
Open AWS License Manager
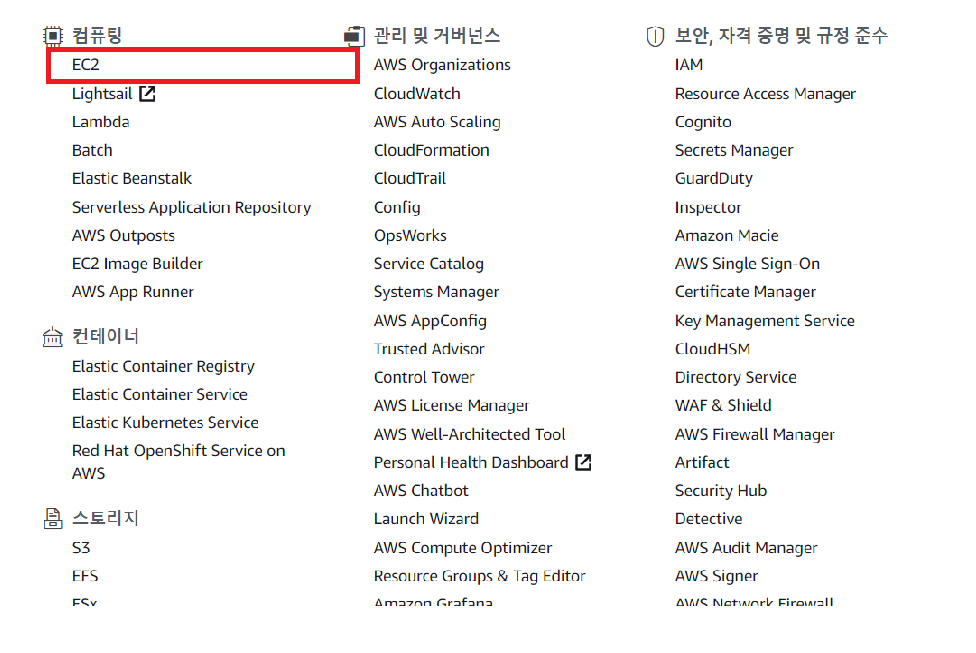tap(451, 406)
